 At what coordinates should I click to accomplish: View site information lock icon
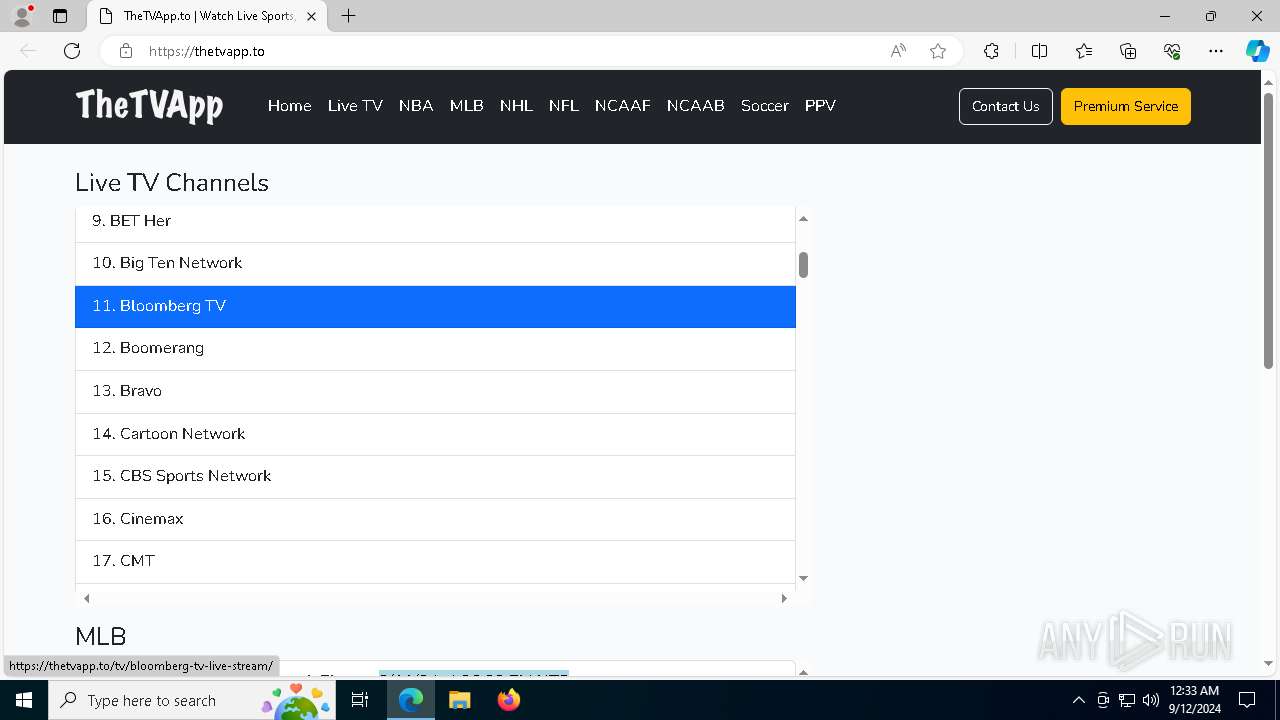[x=126, y=51]
